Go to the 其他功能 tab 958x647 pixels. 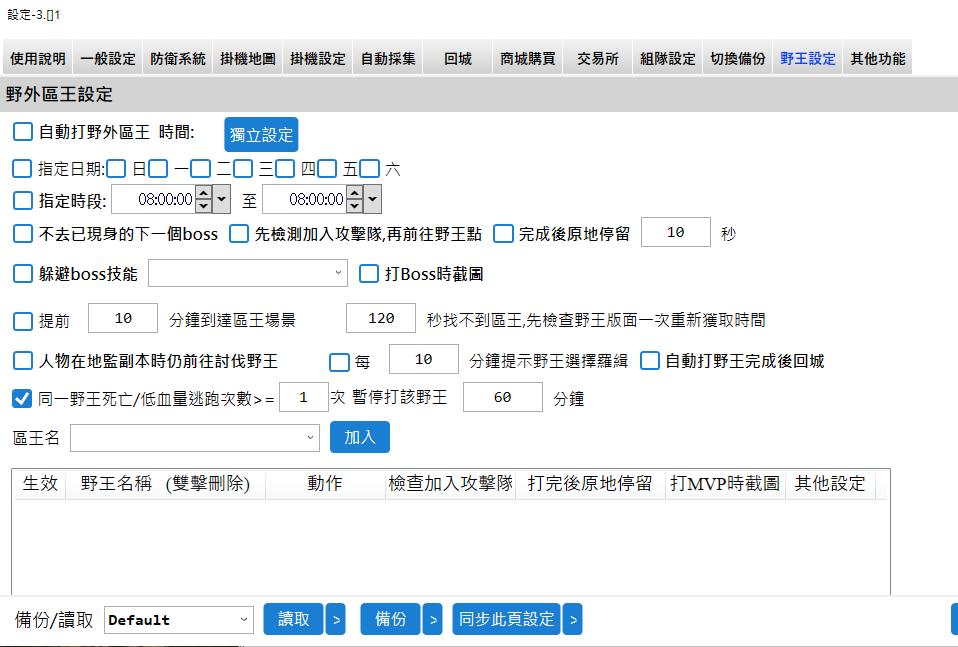[x=877, y=59]
